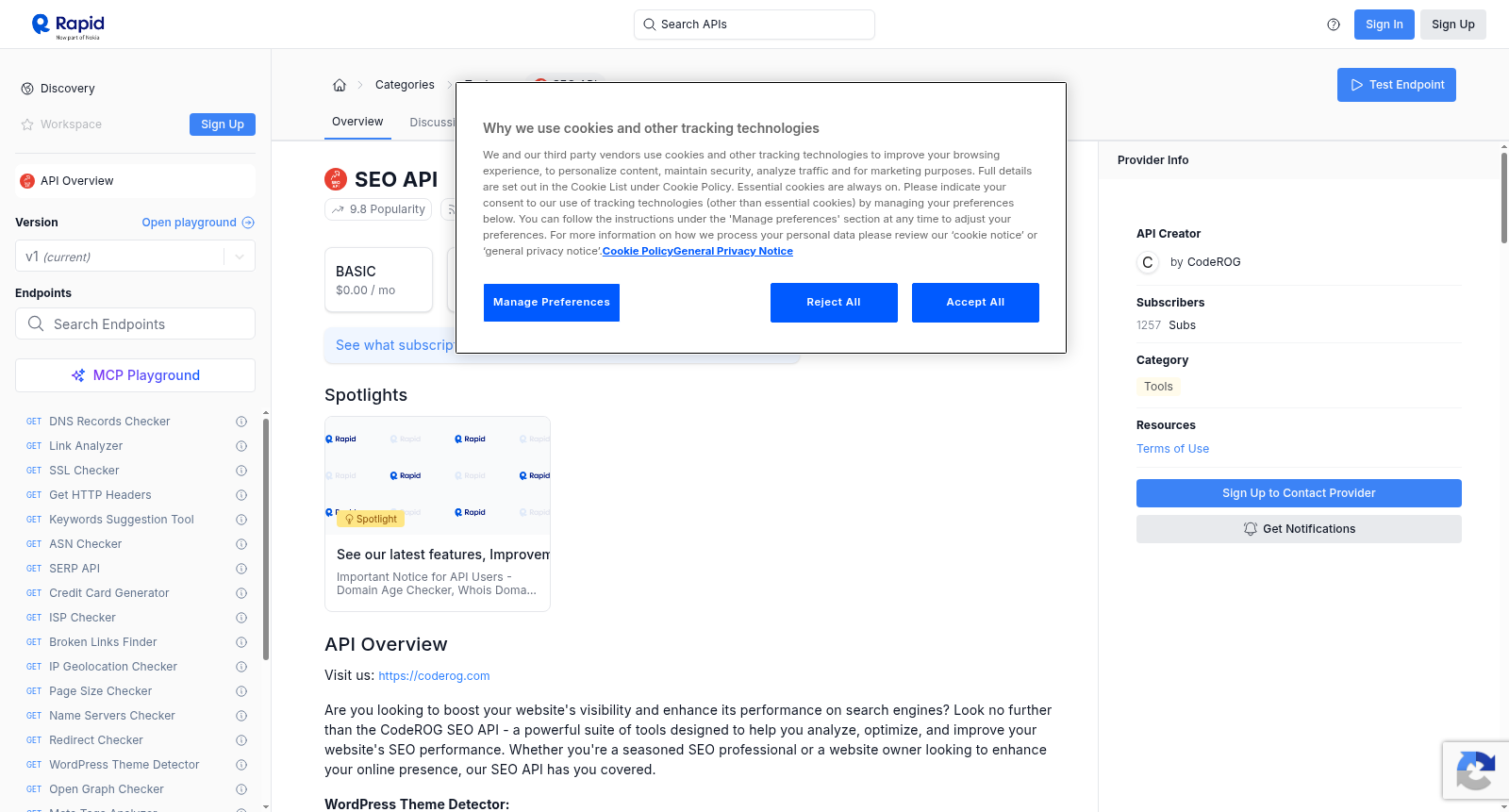Focus the Search APIs field
Viewport: 1509px width, 812px height.
coord(754,25)
